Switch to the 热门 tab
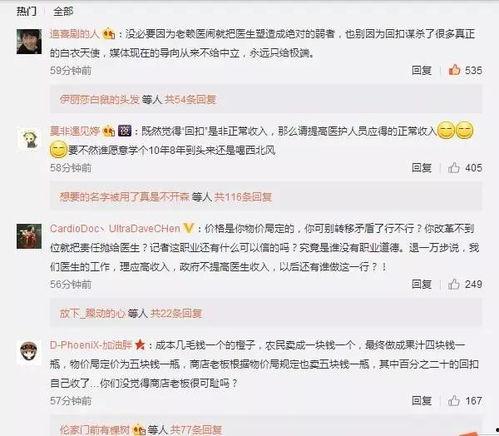The height and width of the screenshot is (436, 499). [x=26, y=11]
